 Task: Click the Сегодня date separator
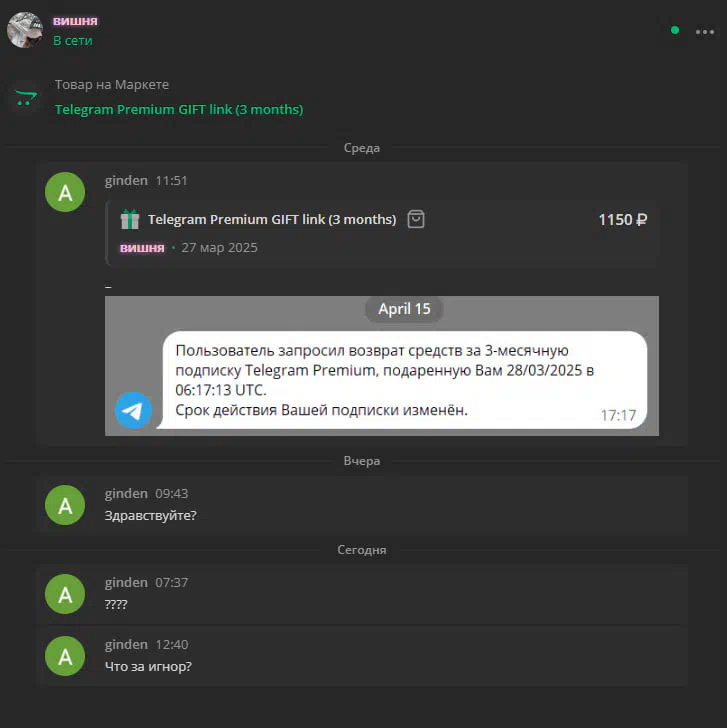click(362, 550)
